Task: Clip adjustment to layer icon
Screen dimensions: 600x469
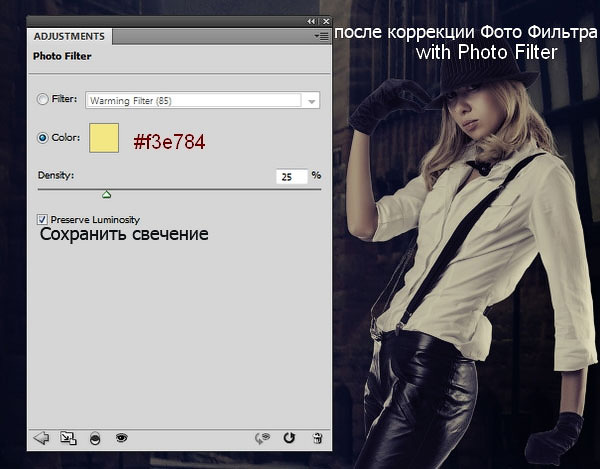Action: (95, 438)
